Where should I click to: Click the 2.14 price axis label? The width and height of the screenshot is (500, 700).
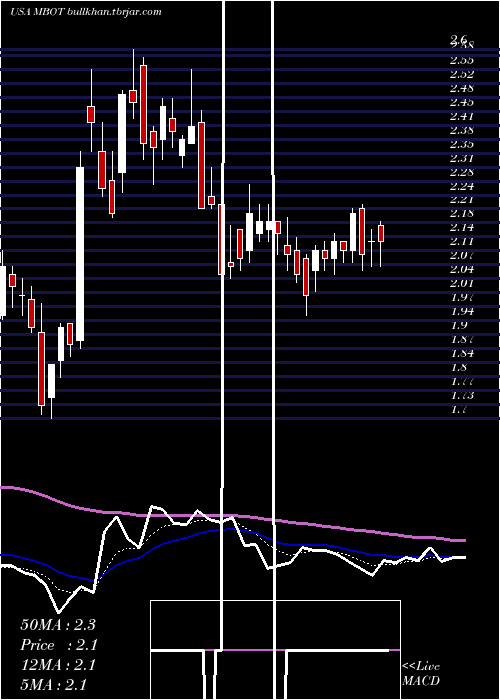point(462,228)
